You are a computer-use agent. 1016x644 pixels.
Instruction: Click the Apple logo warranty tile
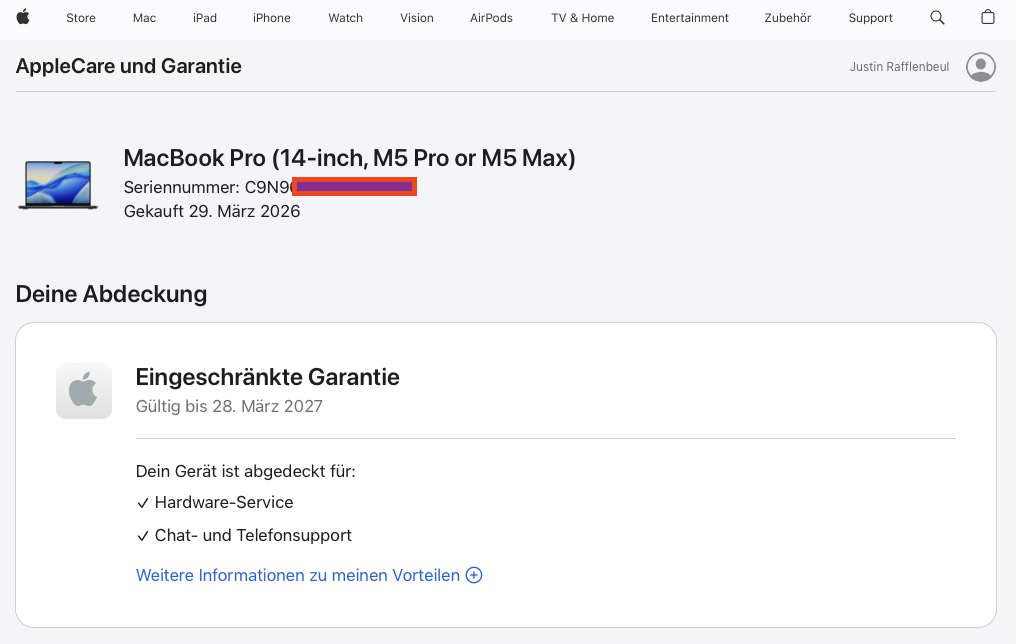pyautogui.click(x=84, y=391)
